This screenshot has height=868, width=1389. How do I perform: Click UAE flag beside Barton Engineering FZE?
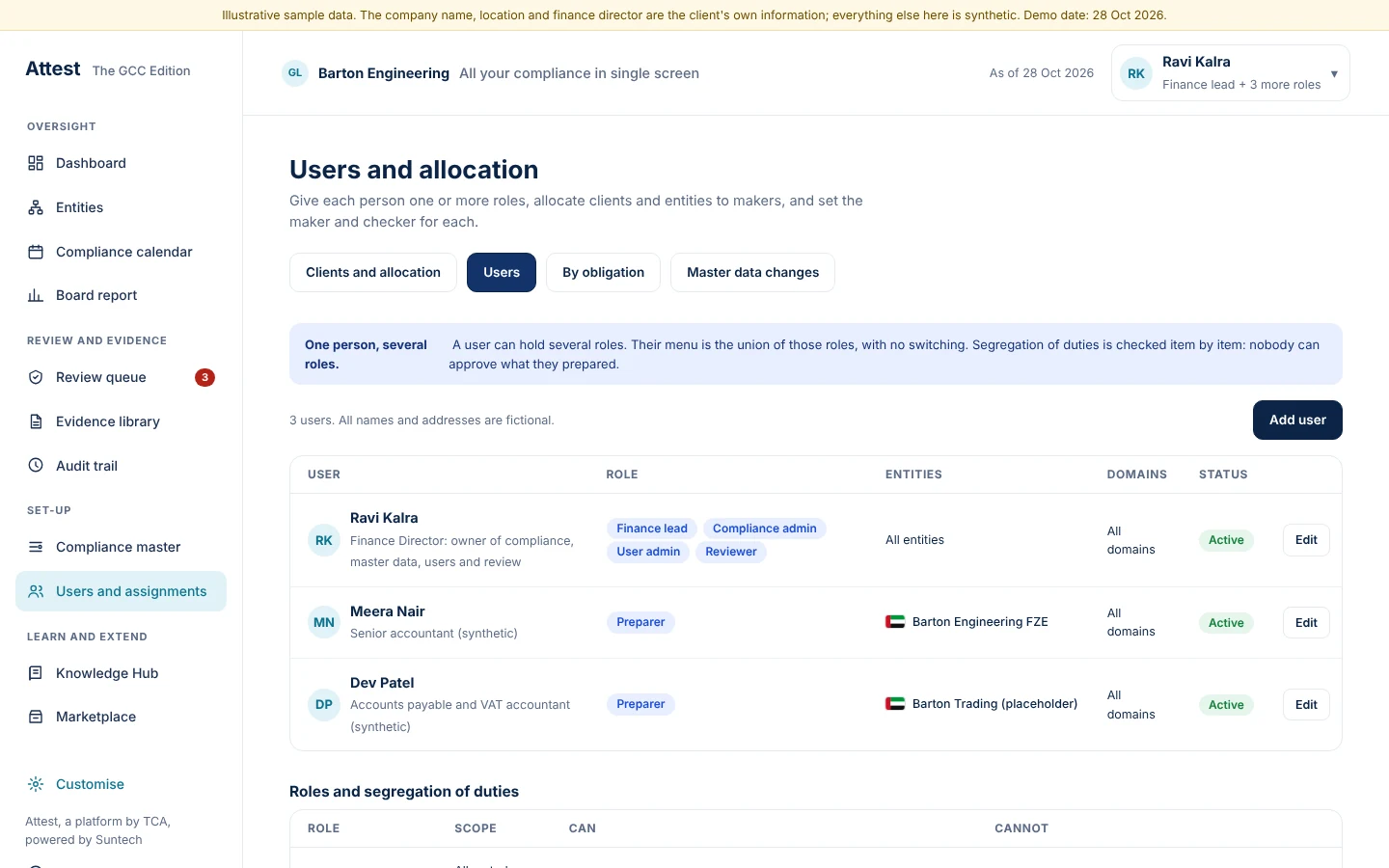tap(895, 622)
